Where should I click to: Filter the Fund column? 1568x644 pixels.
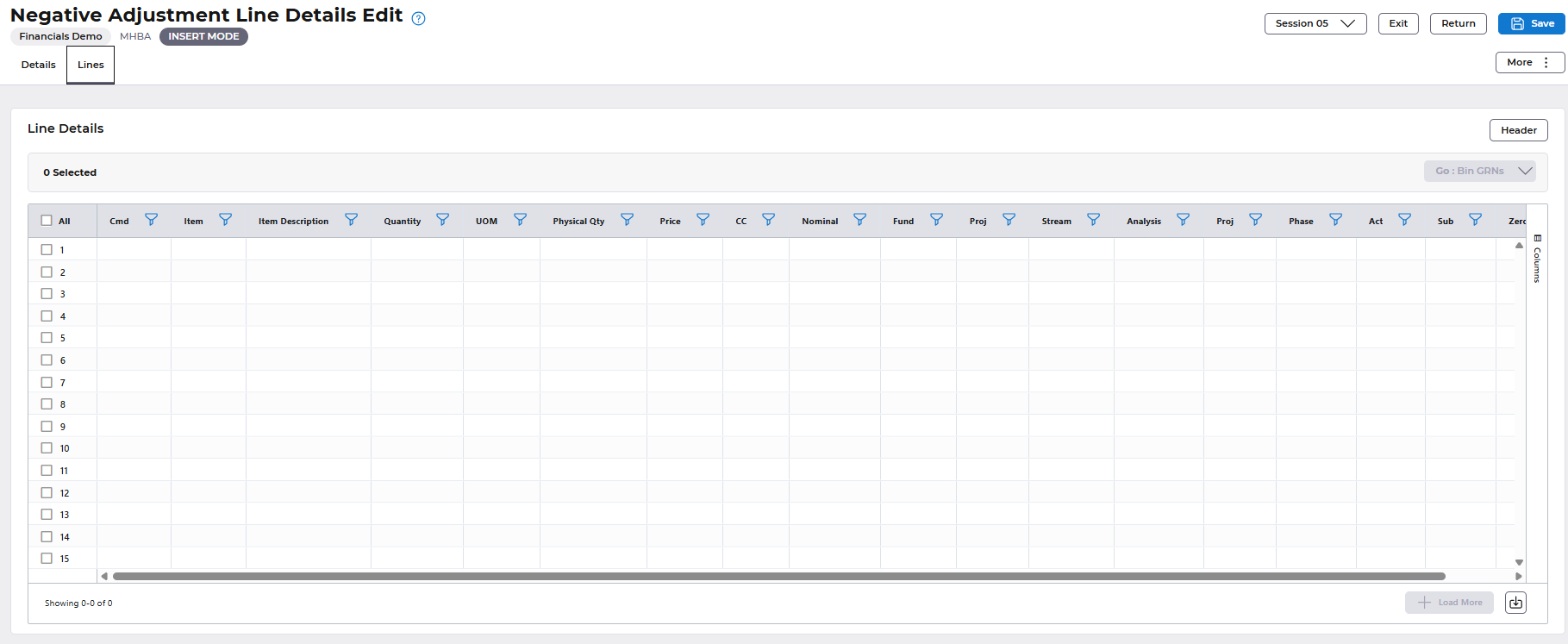pos(936,220)
